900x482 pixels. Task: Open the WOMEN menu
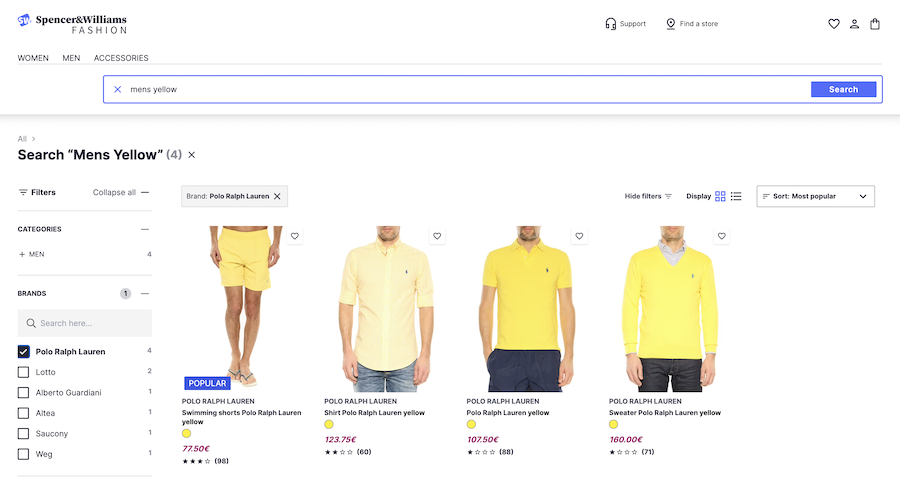33,58
